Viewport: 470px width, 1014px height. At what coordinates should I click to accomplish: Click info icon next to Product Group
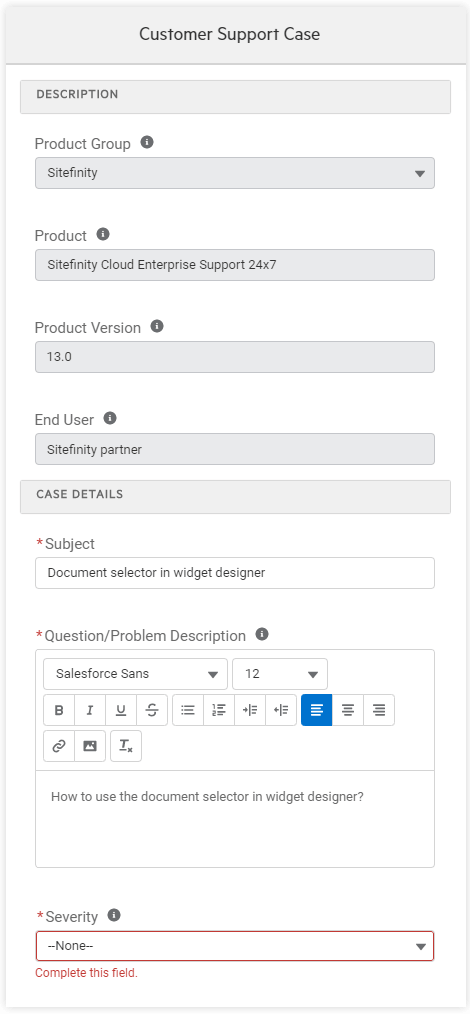(147, 142)
